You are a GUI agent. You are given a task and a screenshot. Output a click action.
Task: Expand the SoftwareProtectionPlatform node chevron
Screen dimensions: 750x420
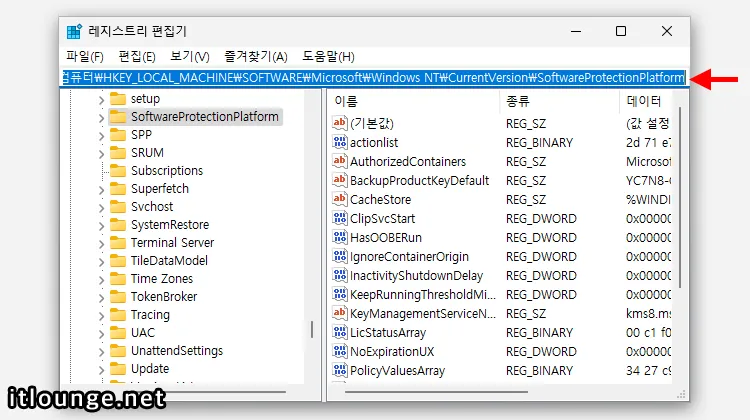pyautogui.click(x=101, y=118)
